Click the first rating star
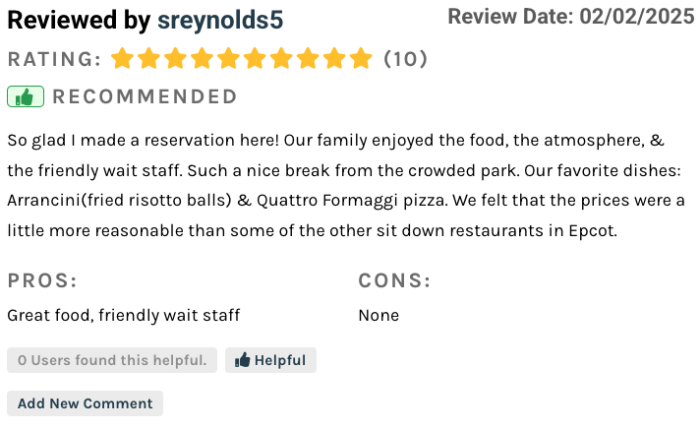The width and height of the screenshot is (700, 429). click(122, 58)
